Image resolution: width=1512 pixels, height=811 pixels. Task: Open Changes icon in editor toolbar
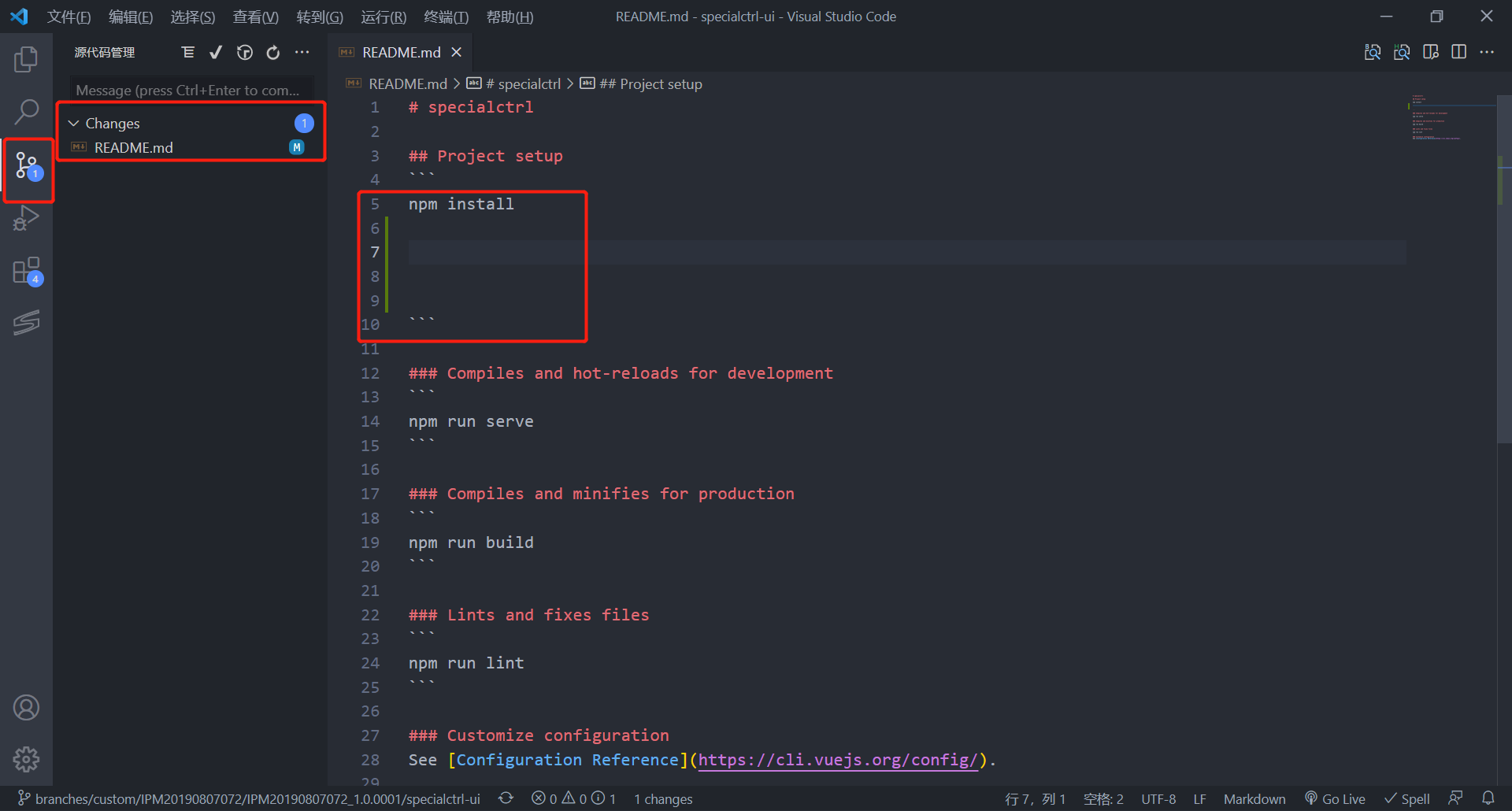(1431, 52)
